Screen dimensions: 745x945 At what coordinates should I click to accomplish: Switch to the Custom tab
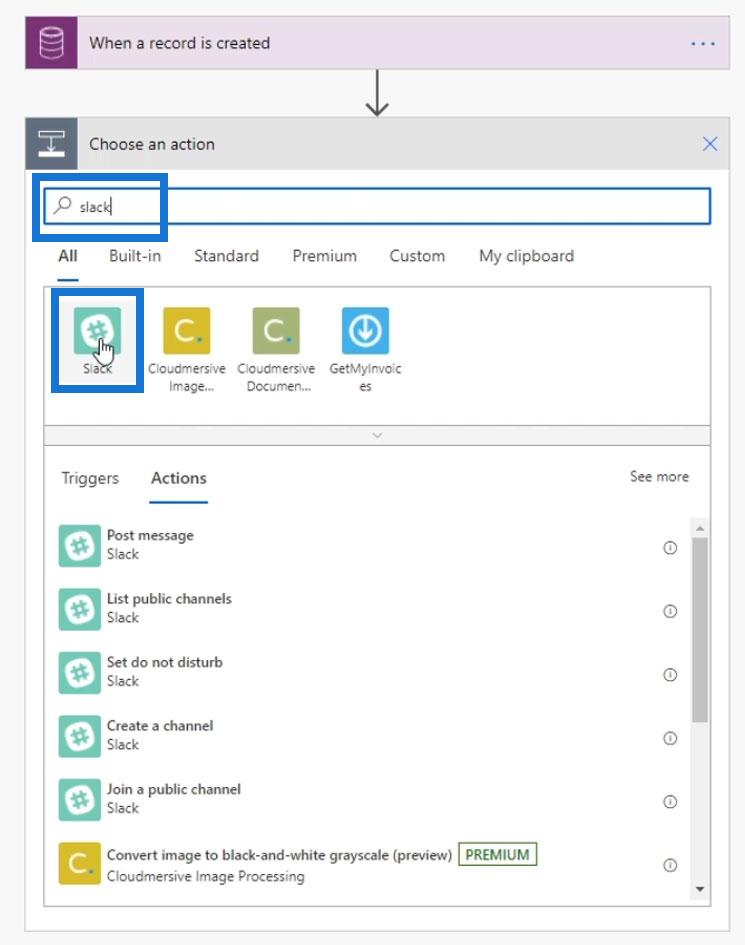(417, 256)
